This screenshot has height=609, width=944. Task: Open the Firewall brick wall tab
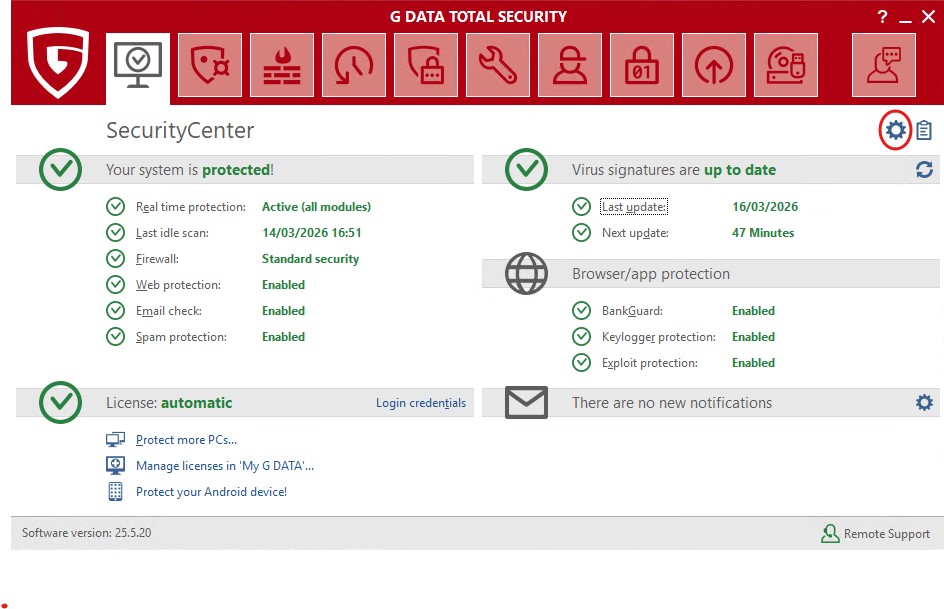[x=282, y=65]
